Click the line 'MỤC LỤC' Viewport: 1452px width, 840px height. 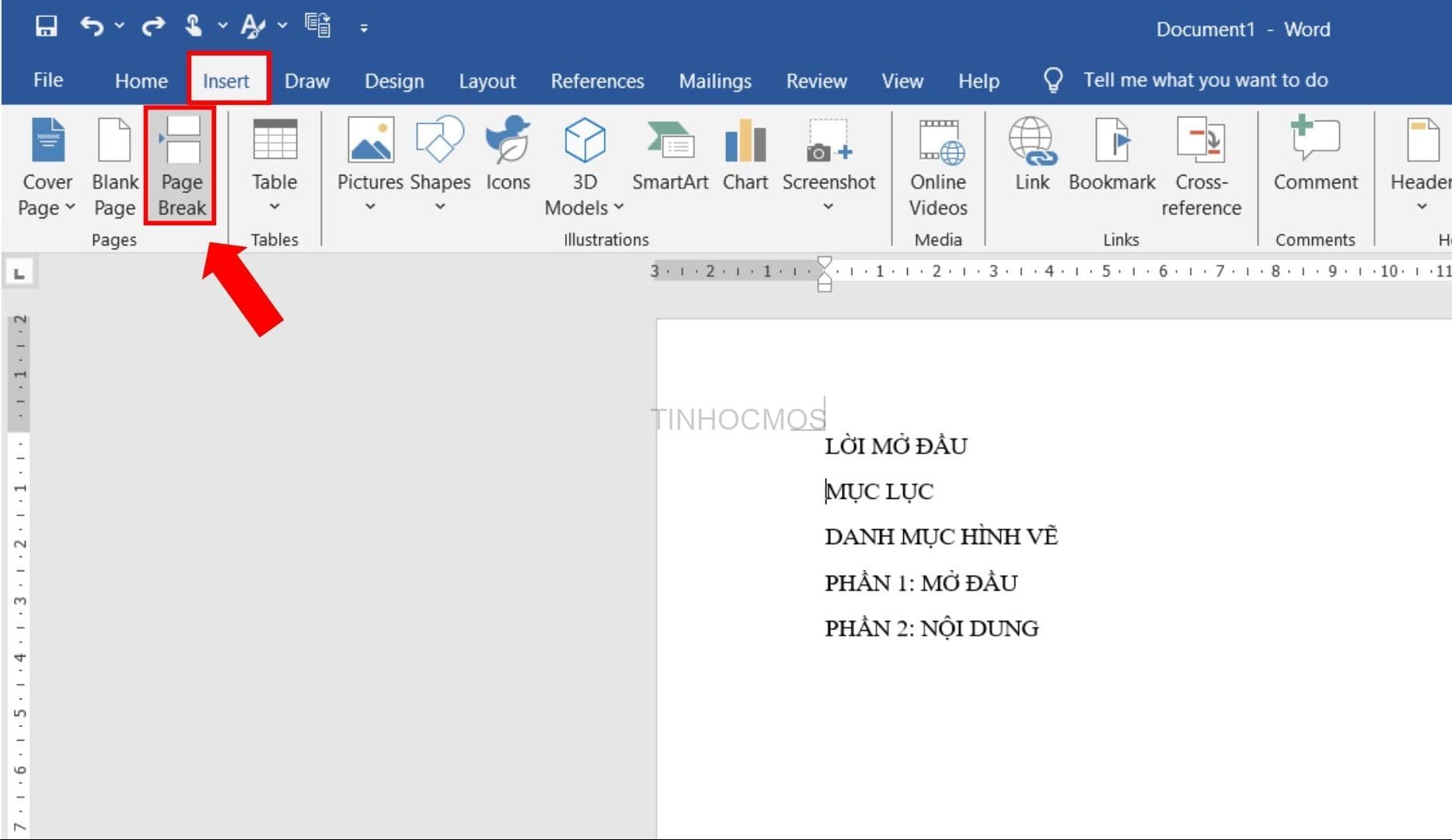click(879, 491)
